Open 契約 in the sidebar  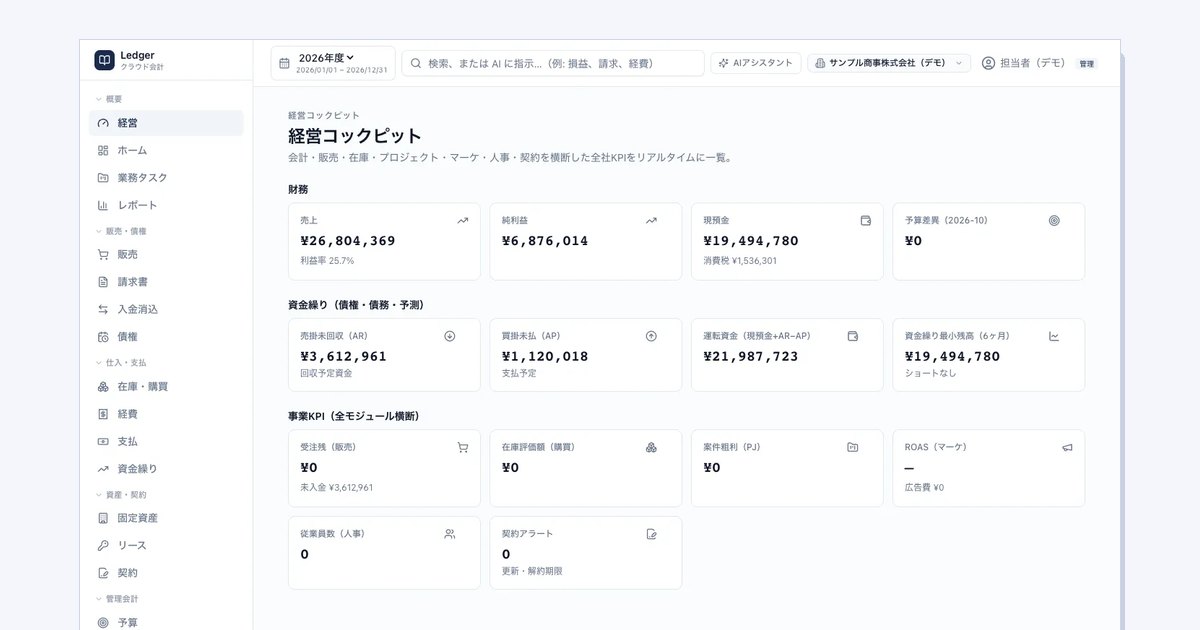166,573
